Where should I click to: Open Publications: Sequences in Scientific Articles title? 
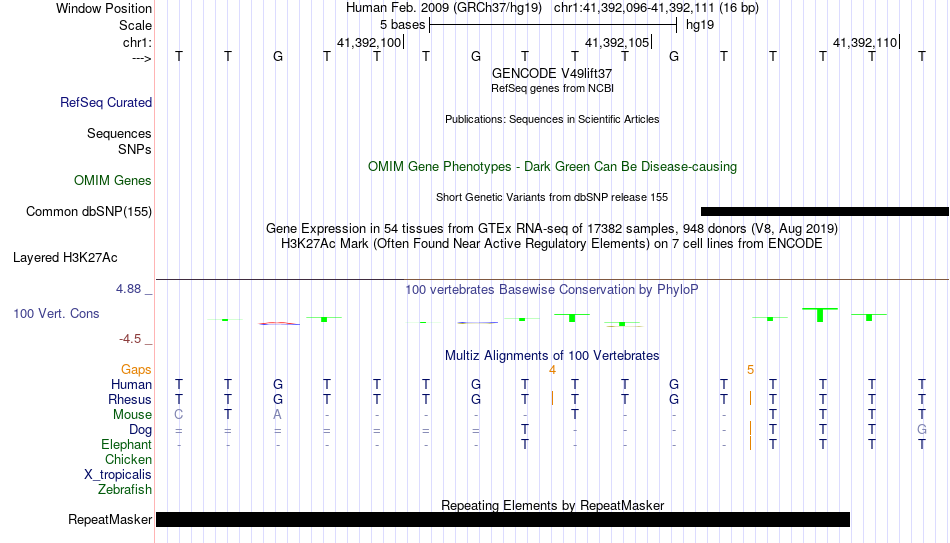pos(552,119)
